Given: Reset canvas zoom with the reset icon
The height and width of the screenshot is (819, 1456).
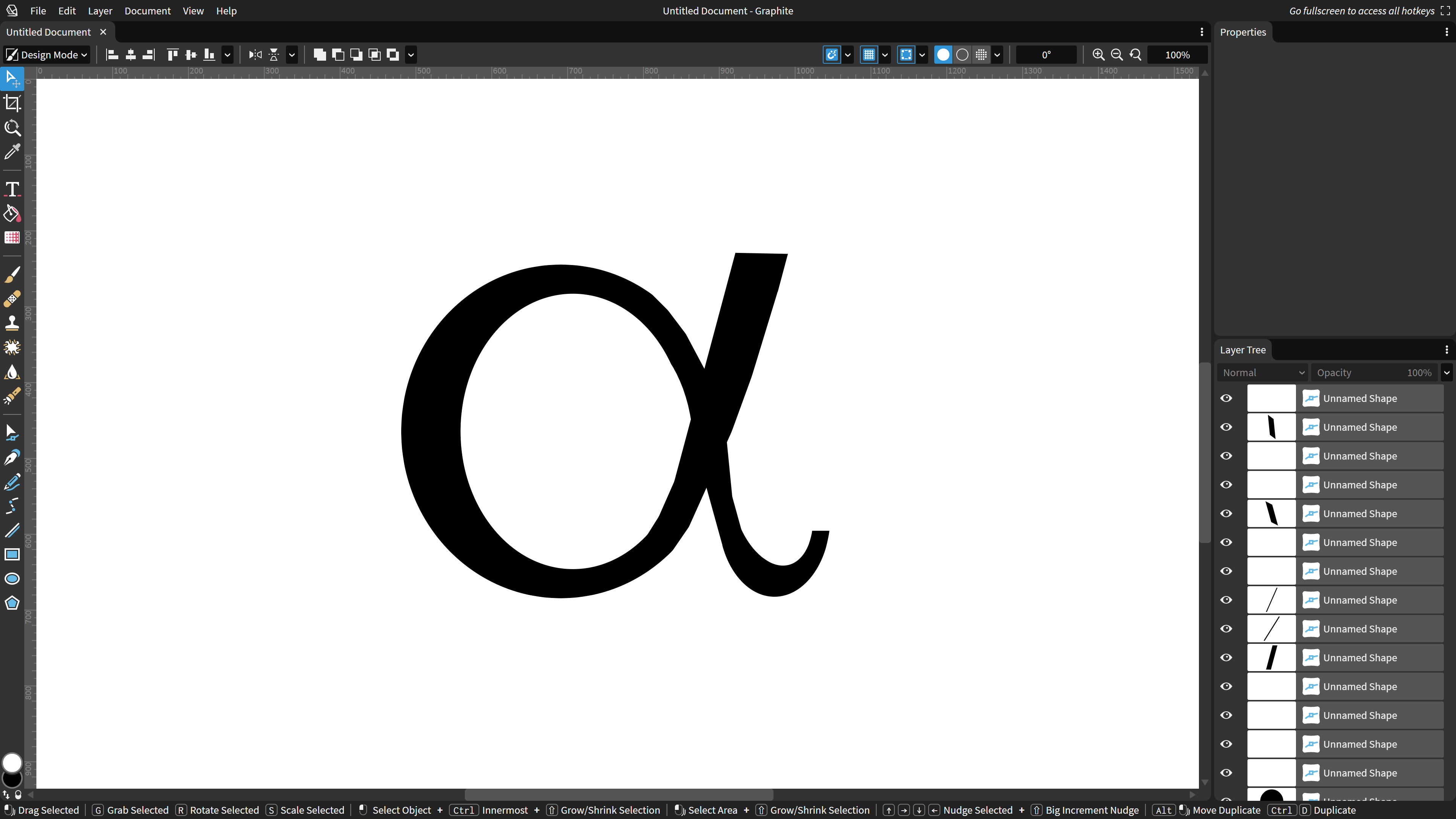Looking at the screenshot, I should pyautogui.click(x=1136, y=55).
